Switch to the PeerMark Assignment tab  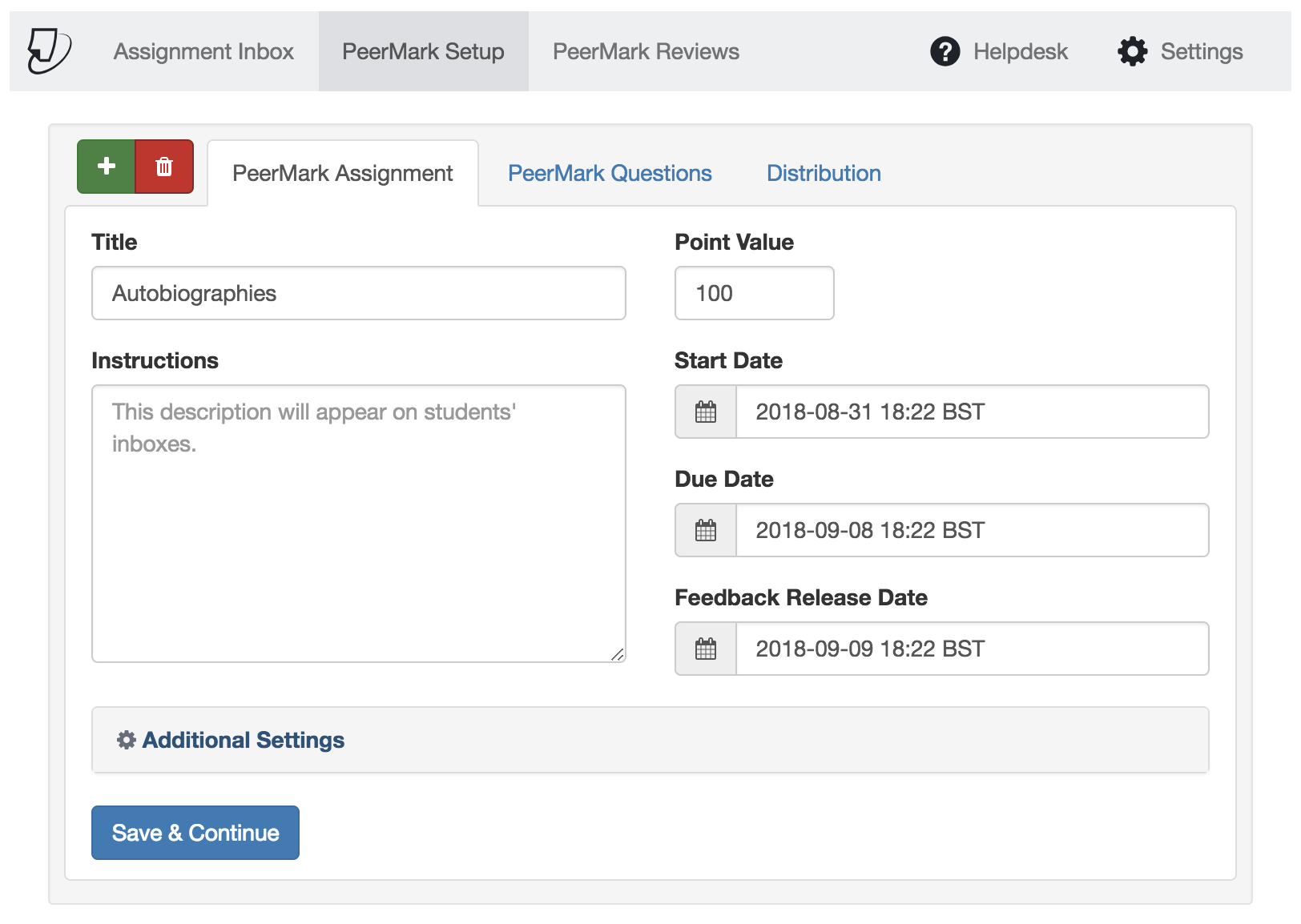pos(343,173)
